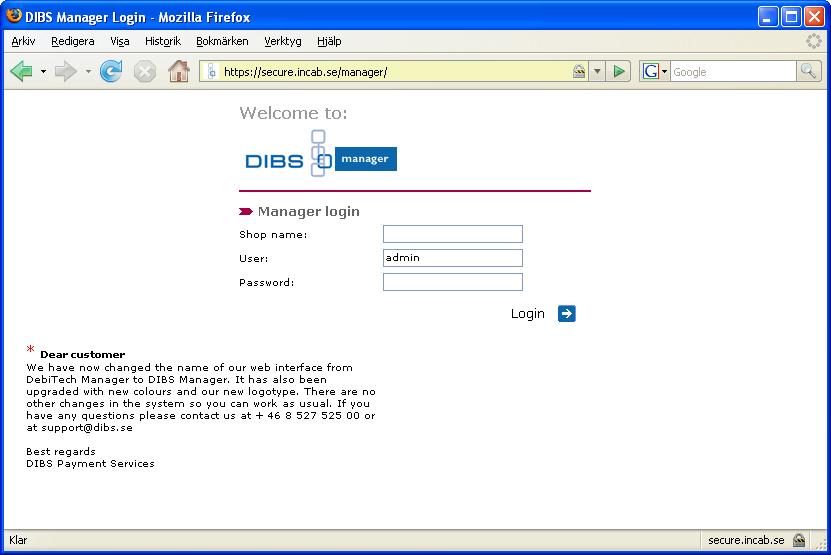The width and height of the screenshot is (831, 555).
Task: Click the blue Login arrow button
Action: 567,313
